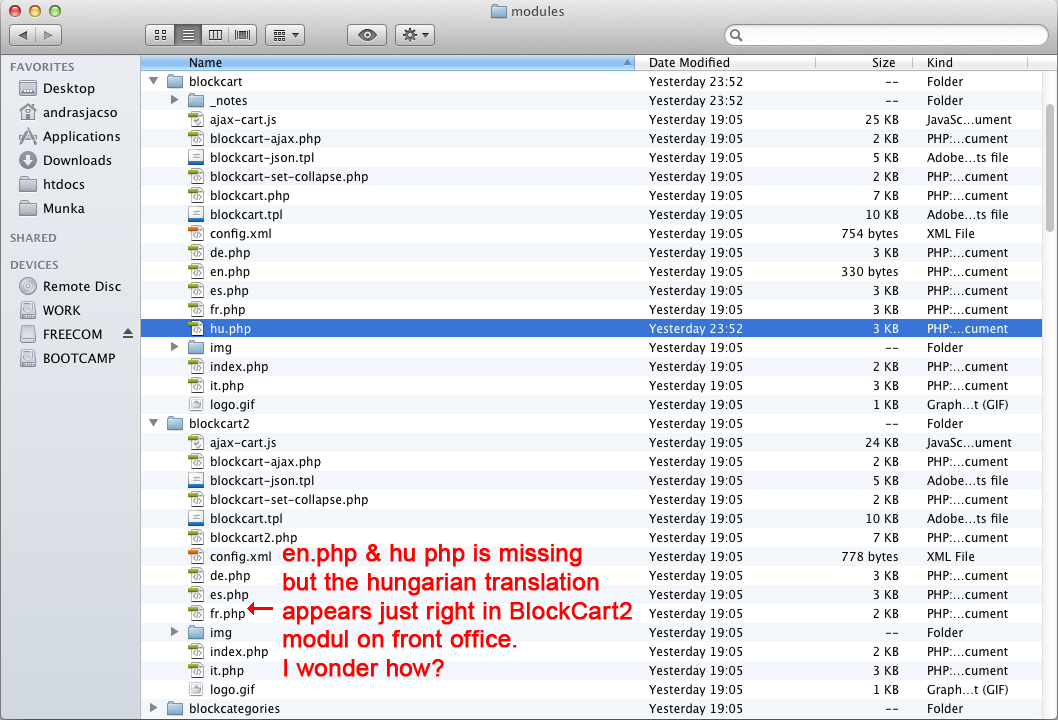Click the Quick Look eye button
This screenshot has width=1058, height=720.
[367, 35]
